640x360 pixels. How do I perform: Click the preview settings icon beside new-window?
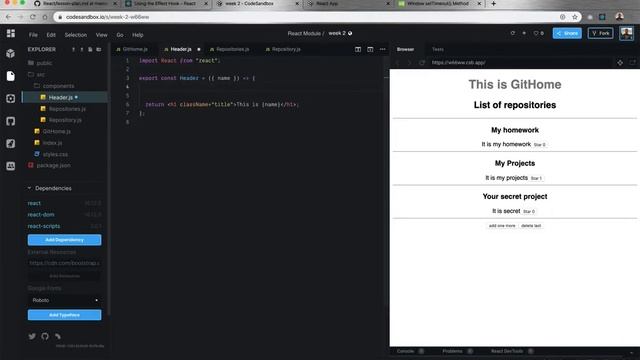[620, 62]
